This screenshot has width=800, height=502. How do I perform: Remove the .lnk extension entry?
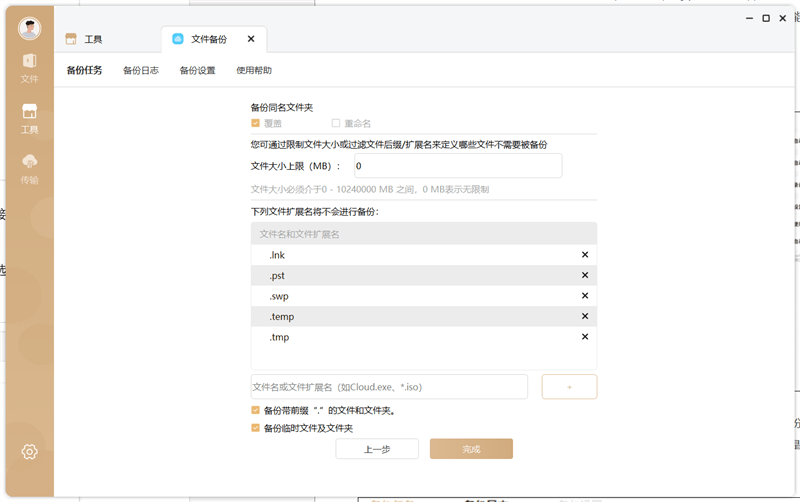click(585, 255)
